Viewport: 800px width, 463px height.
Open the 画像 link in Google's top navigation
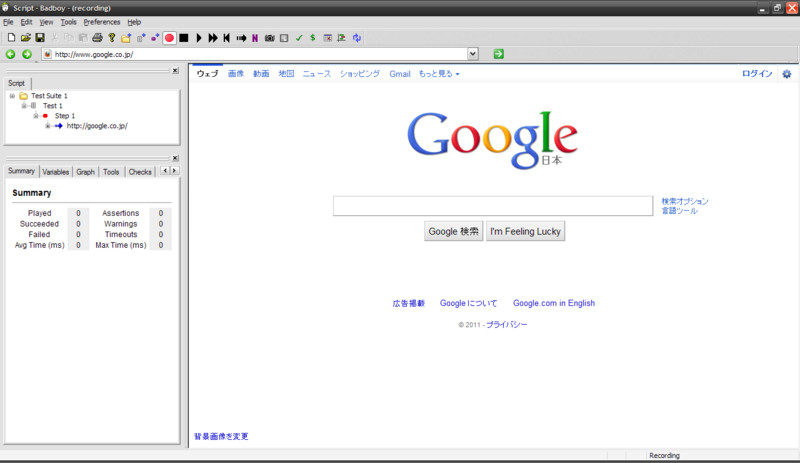[x=236, y=74]
